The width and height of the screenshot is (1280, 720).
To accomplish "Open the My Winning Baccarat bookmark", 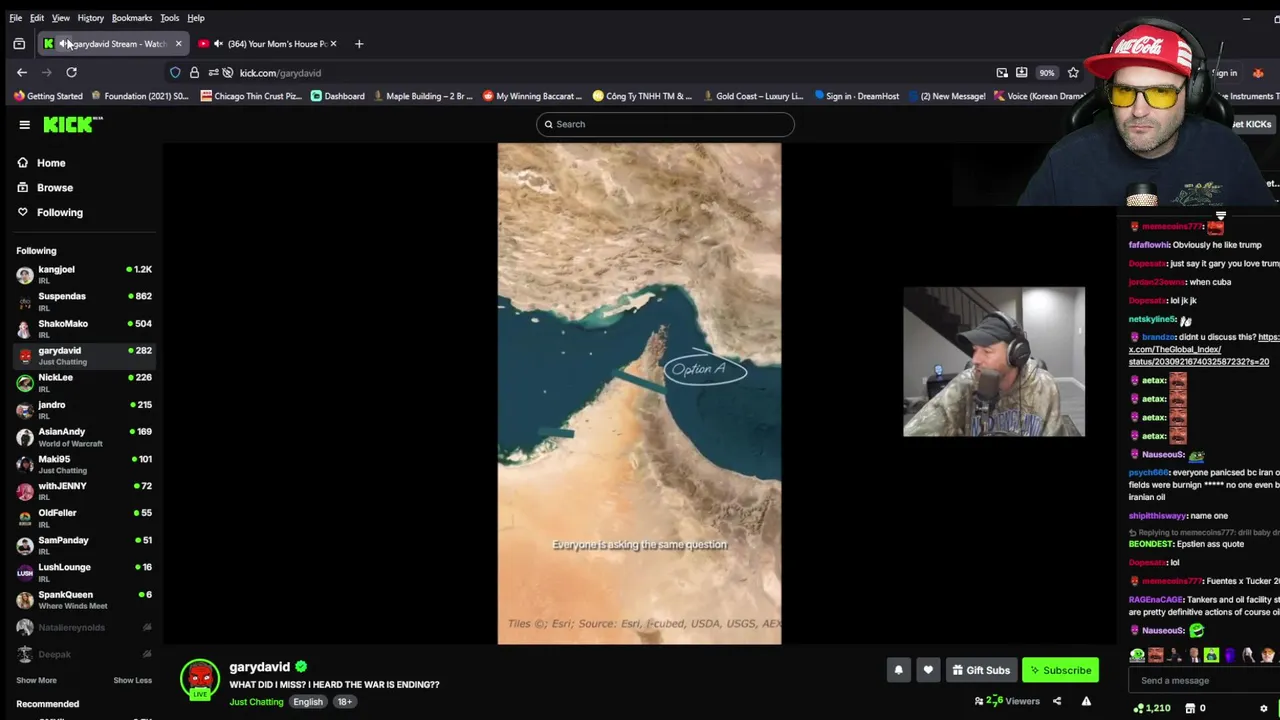I will point(532,96).
